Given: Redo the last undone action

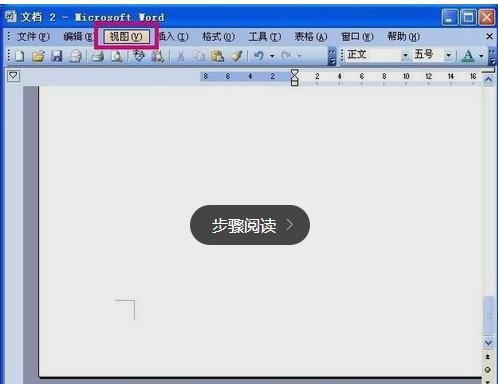Looking at the screenshot, I should click(286, 56).
